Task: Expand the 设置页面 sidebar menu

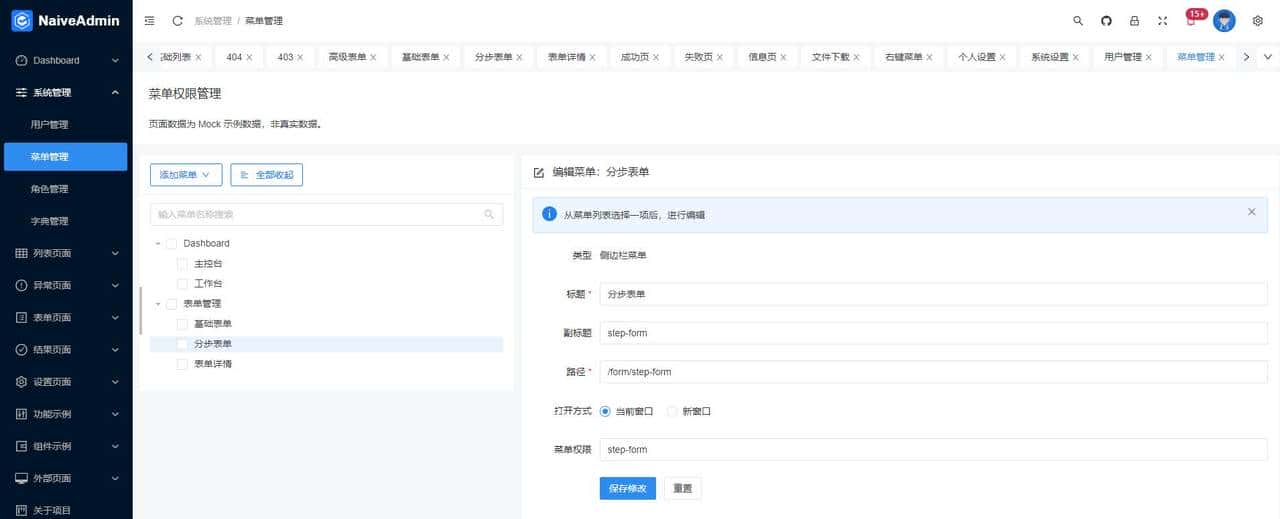Action: (66, 381)
